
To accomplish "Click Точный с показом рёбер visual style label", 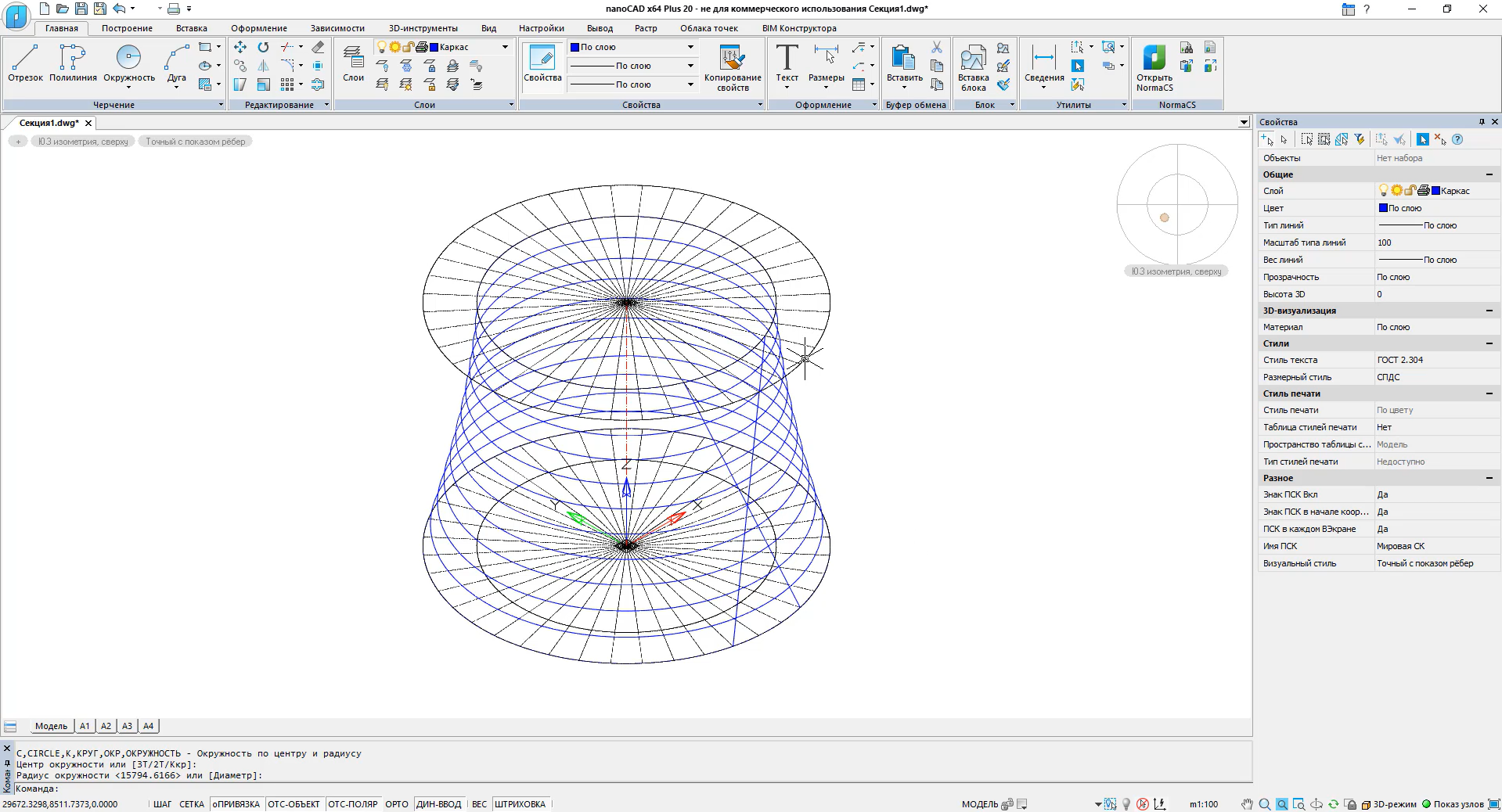I will point(196,142).
